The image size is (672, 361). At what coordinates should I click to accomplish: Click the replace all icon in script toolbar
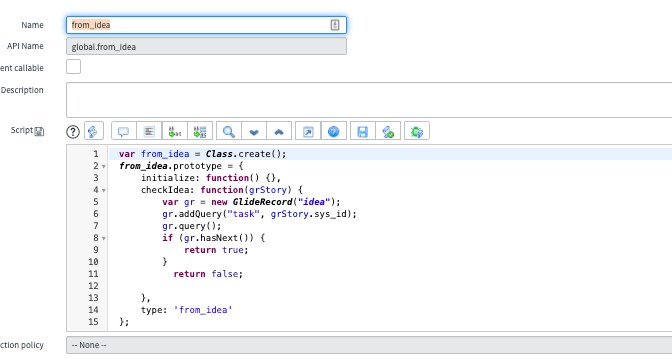coord(200,131)
